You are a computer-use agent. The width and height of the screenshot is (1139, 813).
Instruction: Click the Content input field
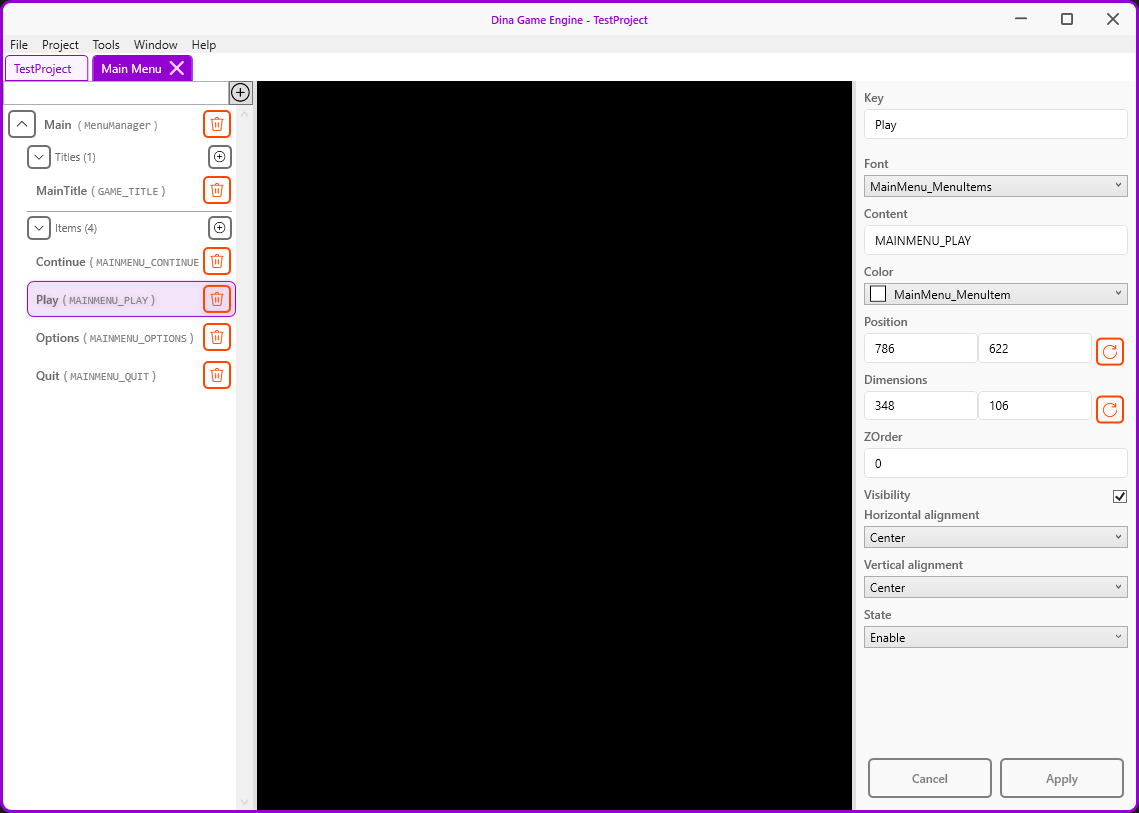tap(995, 240)
